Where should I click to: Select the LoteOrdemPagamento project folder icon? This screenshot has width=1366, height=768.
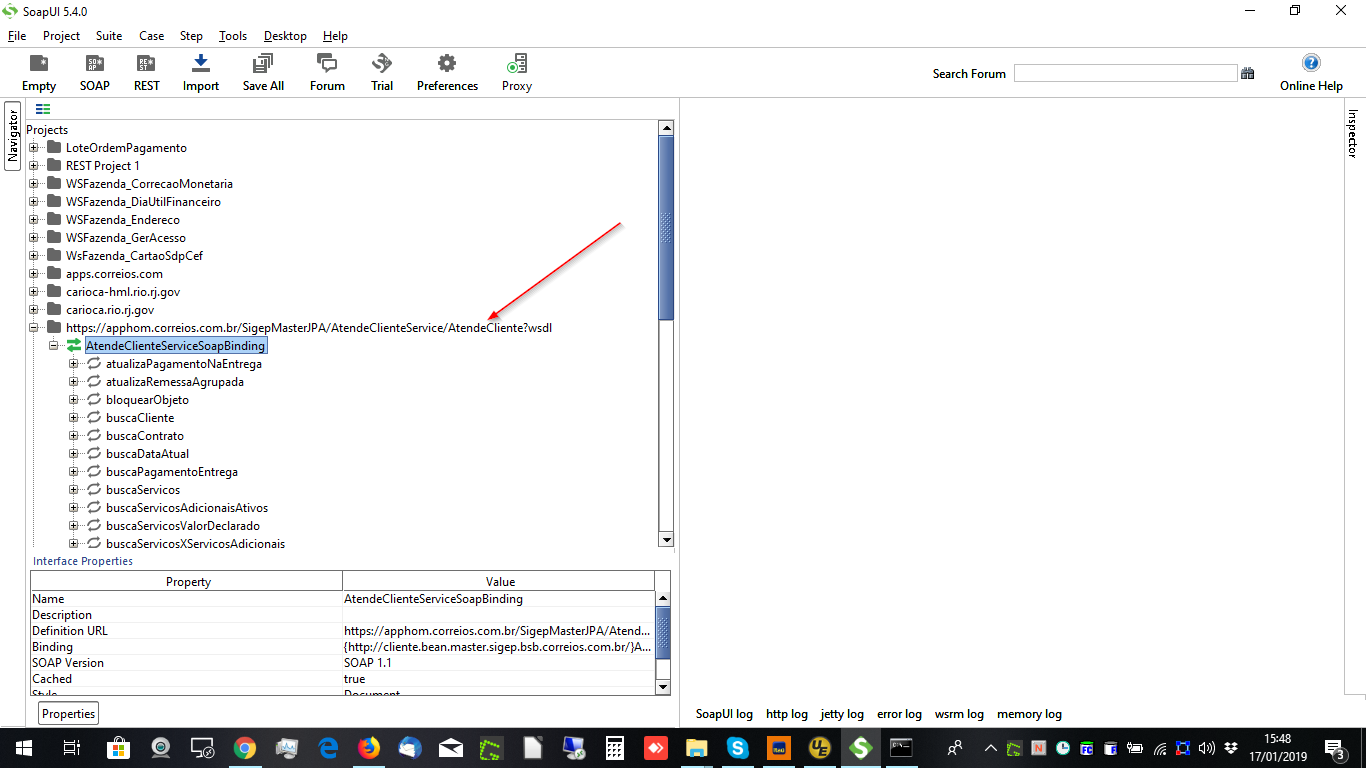(x=54, y=148)
